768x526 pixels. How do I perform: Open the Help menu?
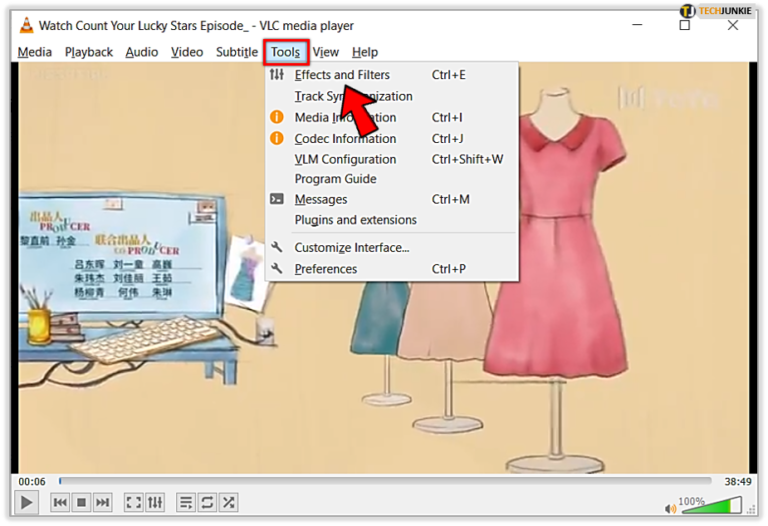(x=365, y=52)
